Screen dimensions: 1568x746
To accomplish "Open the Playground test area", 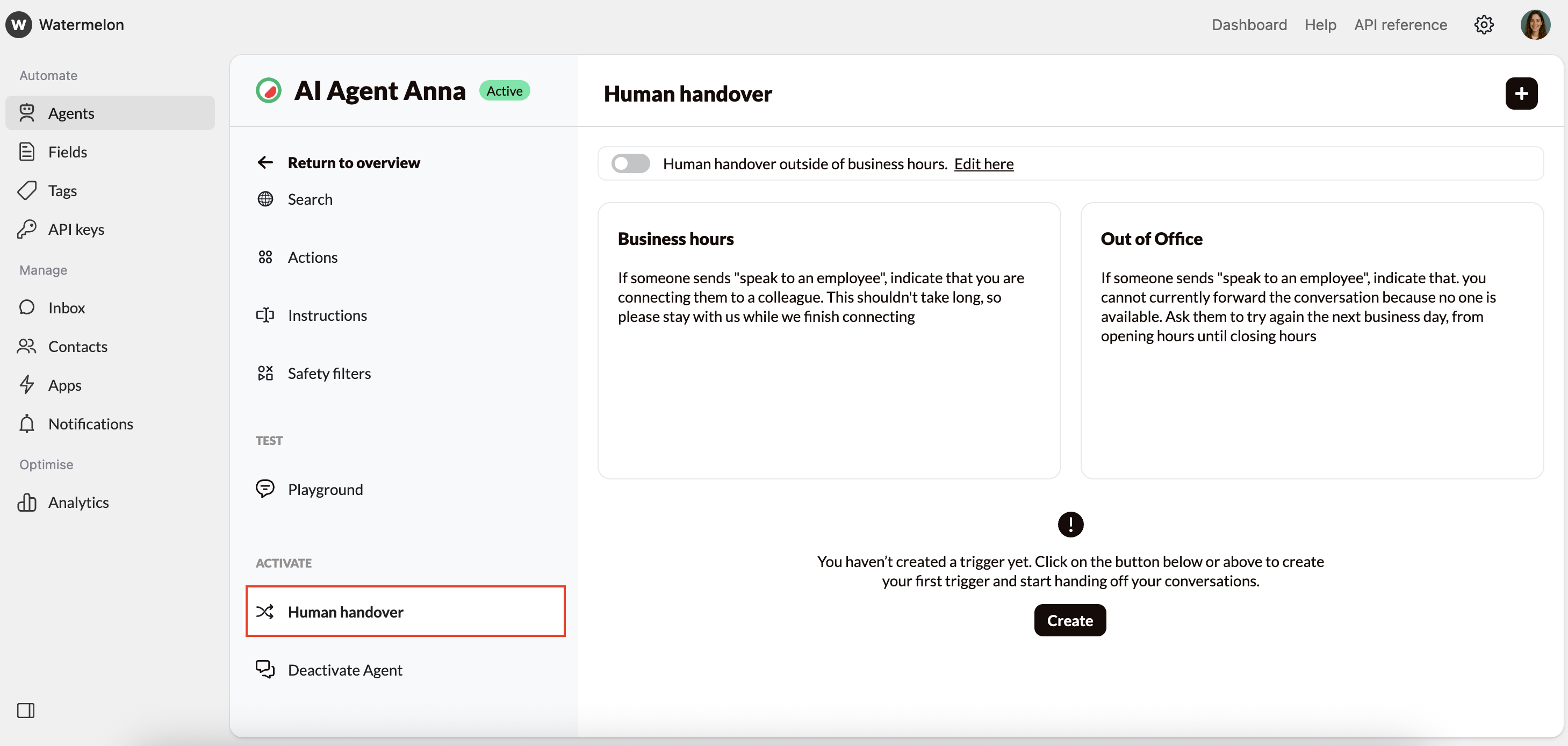I will click(x=325, y=489).
